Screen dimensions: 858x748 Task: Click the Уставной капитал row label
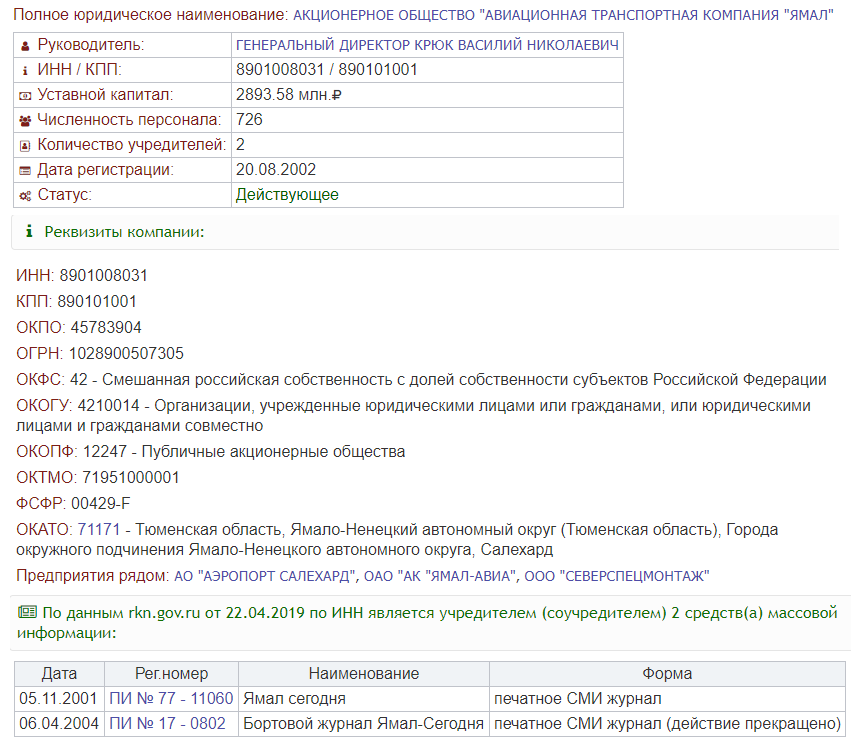coord(105,95)
